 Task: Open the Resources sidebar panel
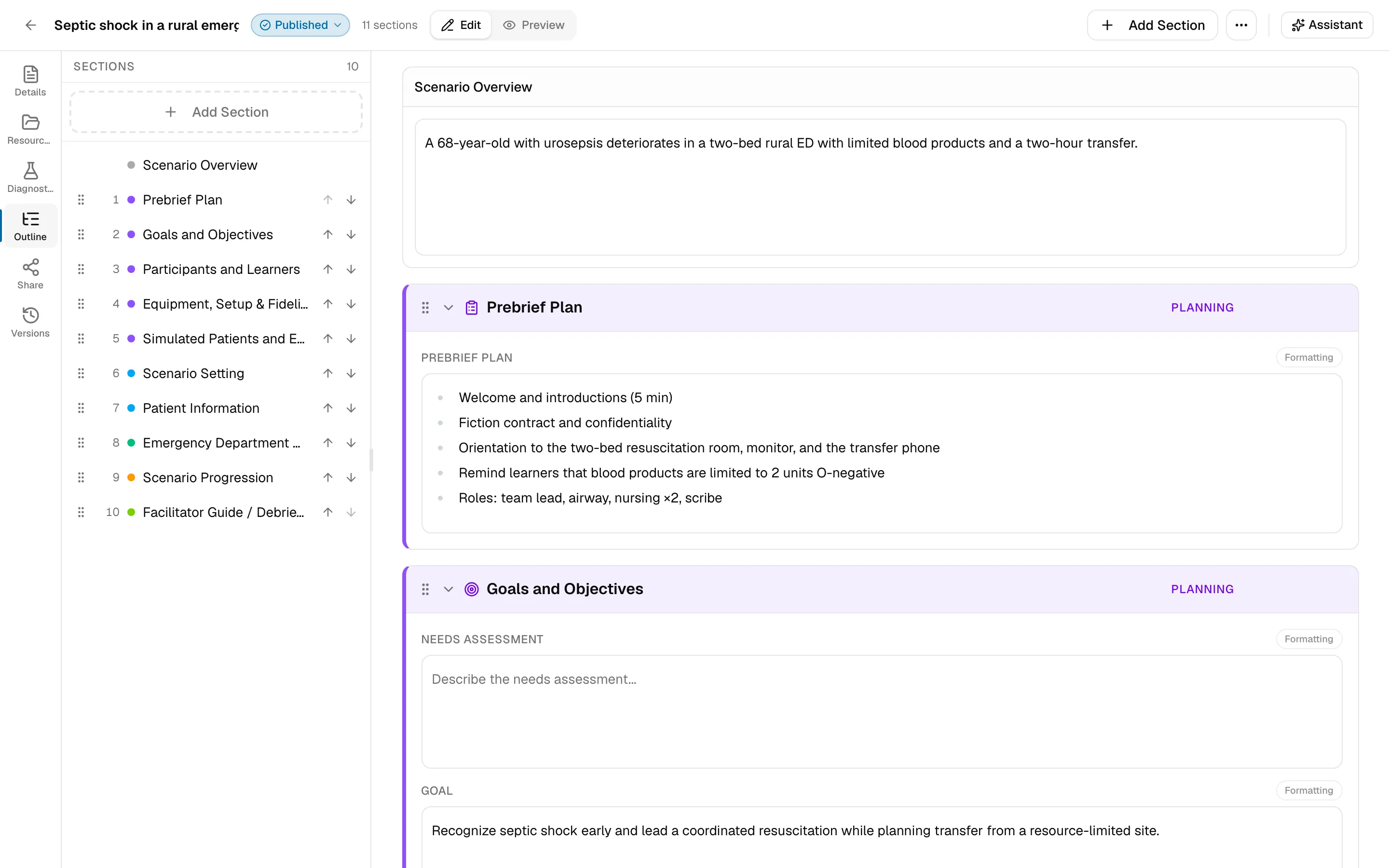30,129
